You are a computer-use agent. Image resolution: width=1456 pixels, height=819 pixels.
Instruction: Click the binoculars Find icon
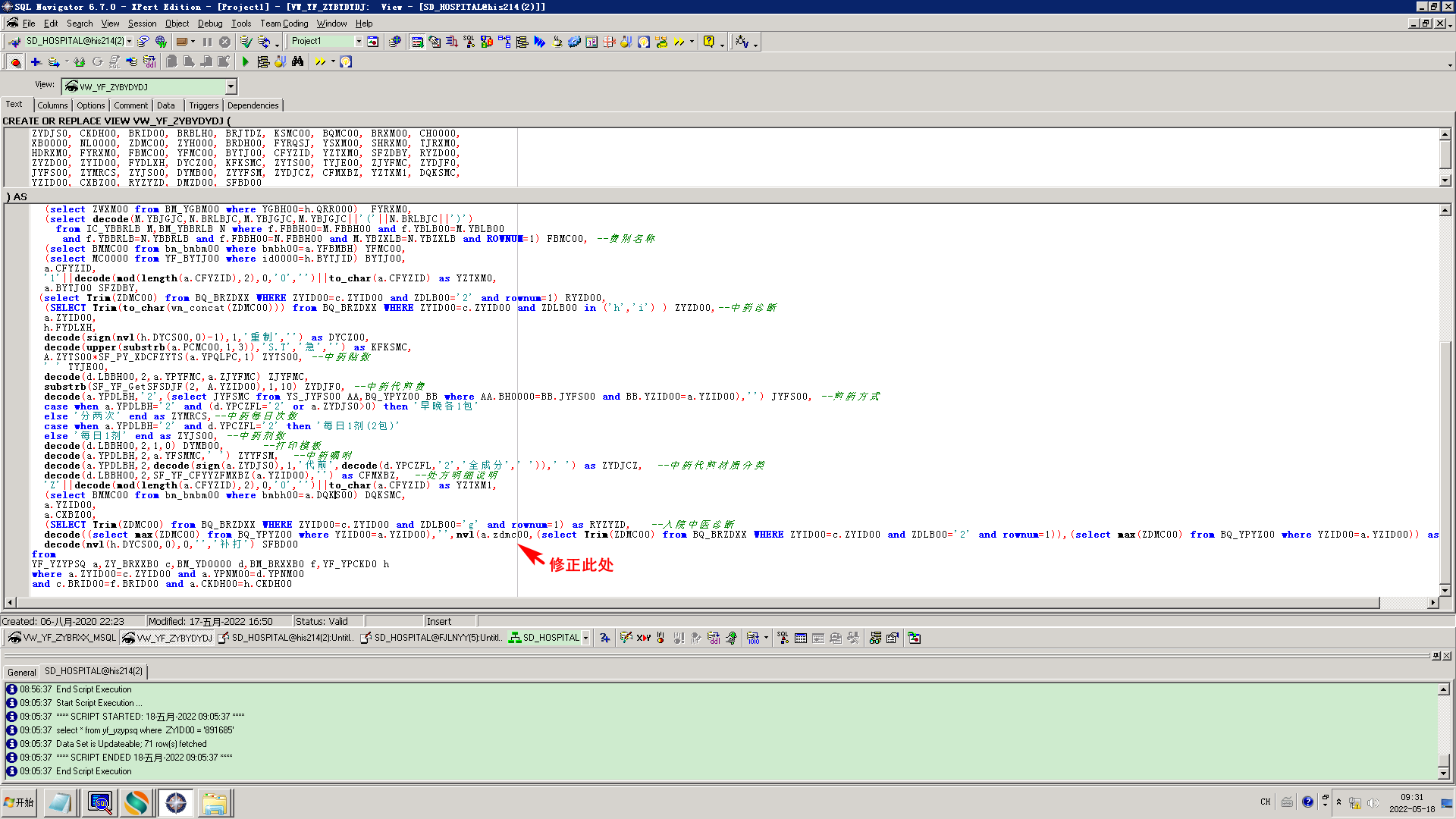click(297, 62)
